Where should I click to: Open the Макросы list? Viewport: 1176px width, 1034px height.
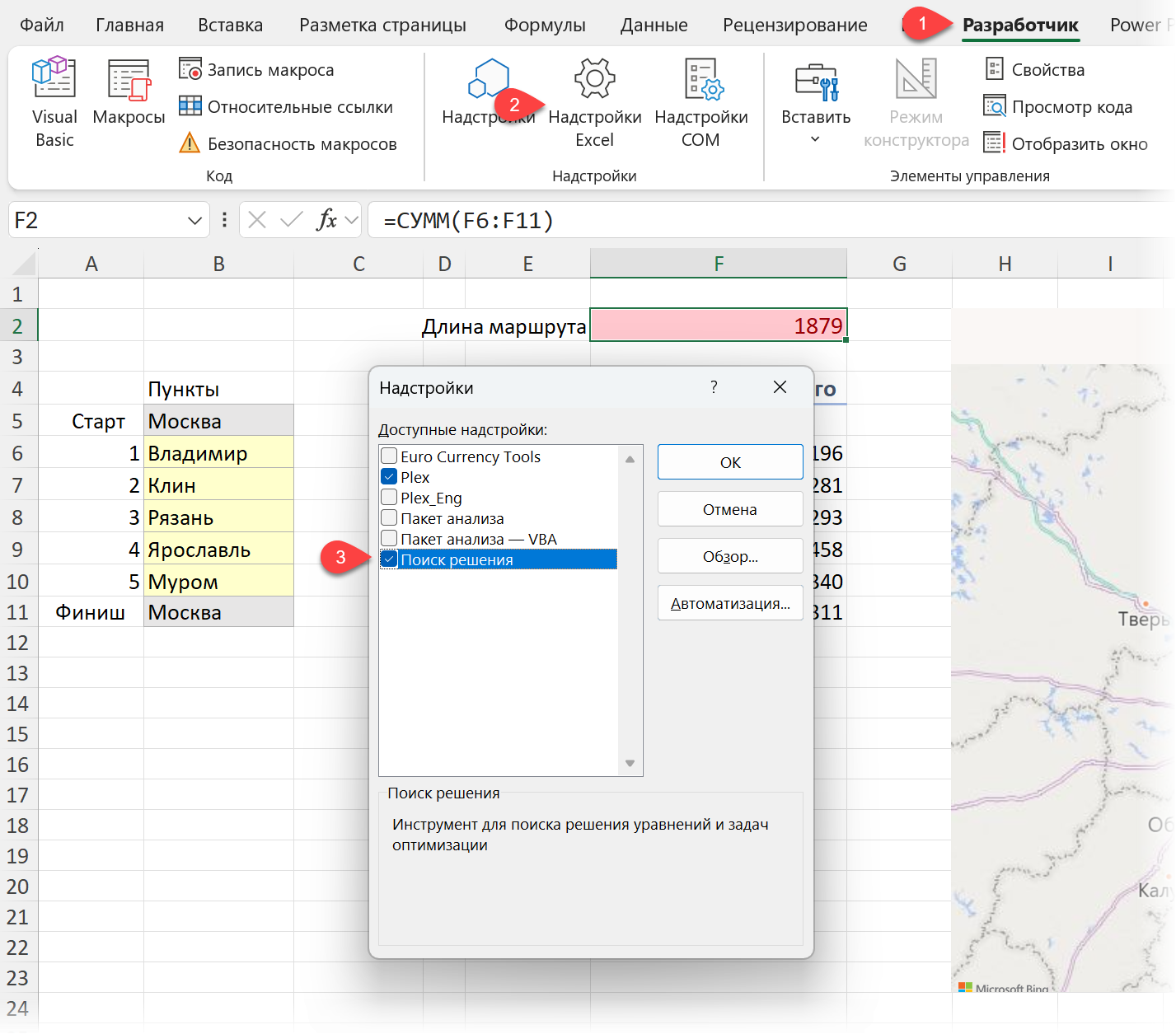pyautogui.click(x=129, y=95)
